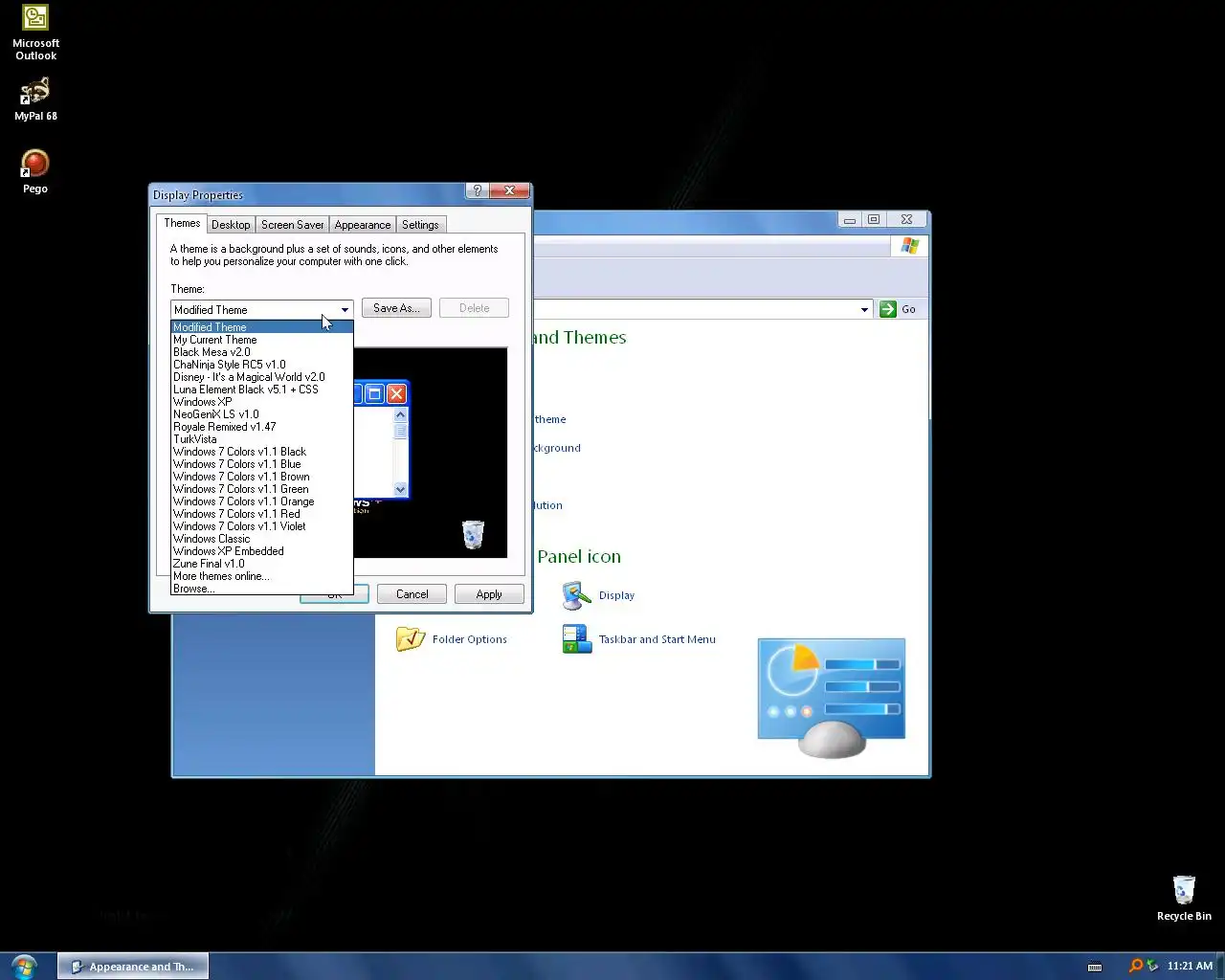Screen dimensions: 1225x980
Task: Choose Disney - It's a Magical World v2.0
Action: click(262, 377)
